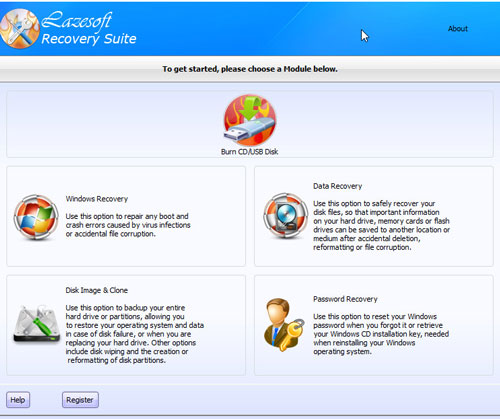Click the Data Recovery description paragraph

(381, 225)
